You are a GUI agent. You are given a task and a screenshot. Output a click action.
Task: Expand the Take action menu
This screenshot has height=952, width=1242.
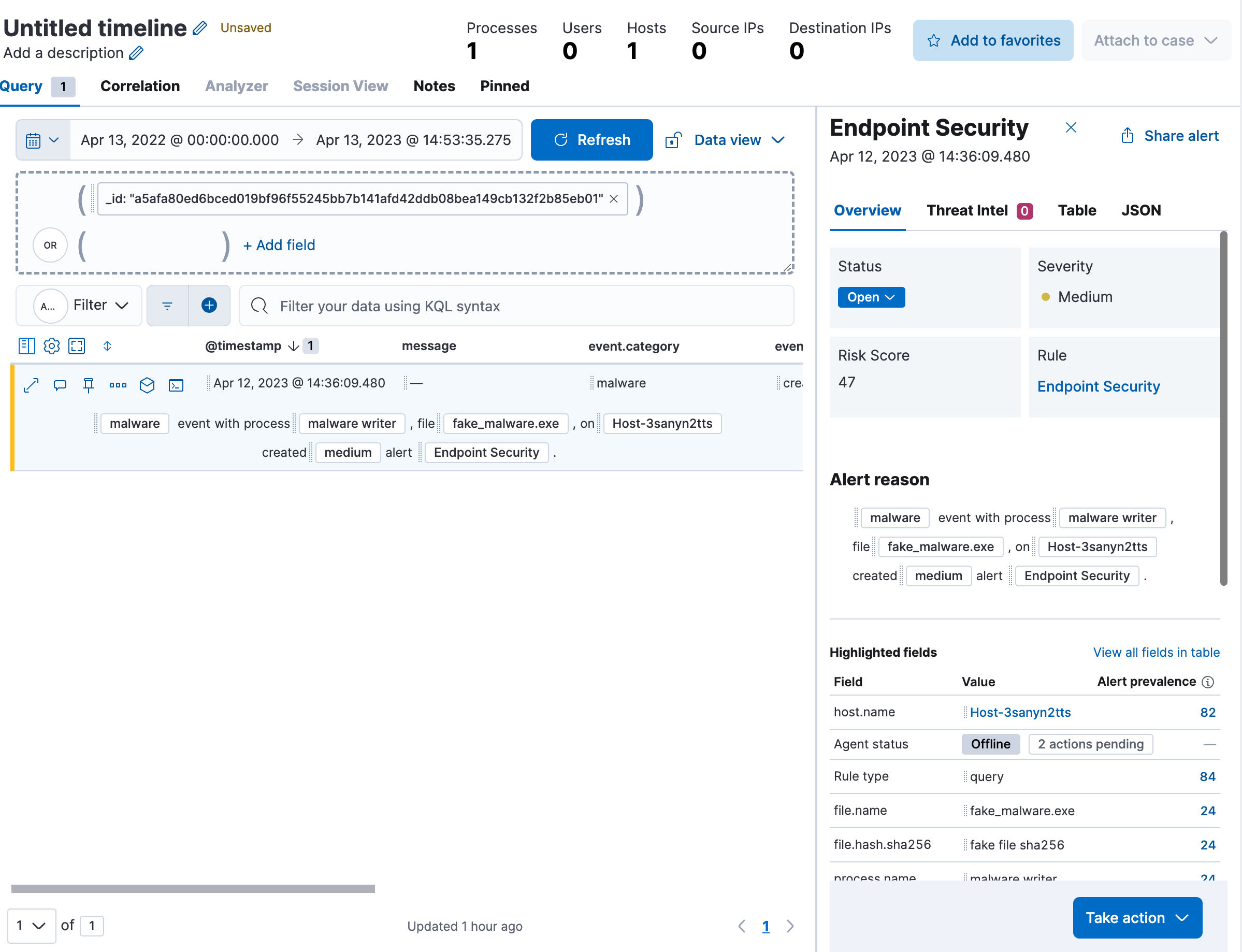click(x=1137, y=917)
